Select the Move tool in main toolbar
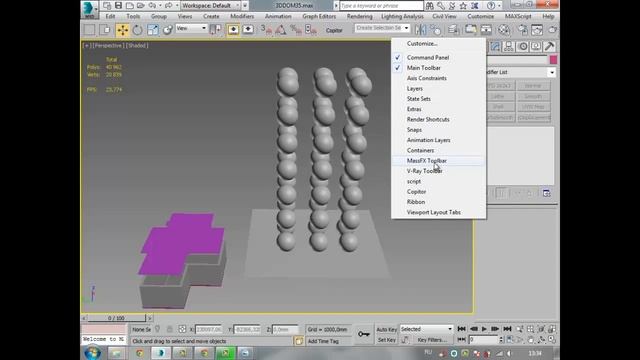This screenshot has width=640, height=360. click(122, 30)
